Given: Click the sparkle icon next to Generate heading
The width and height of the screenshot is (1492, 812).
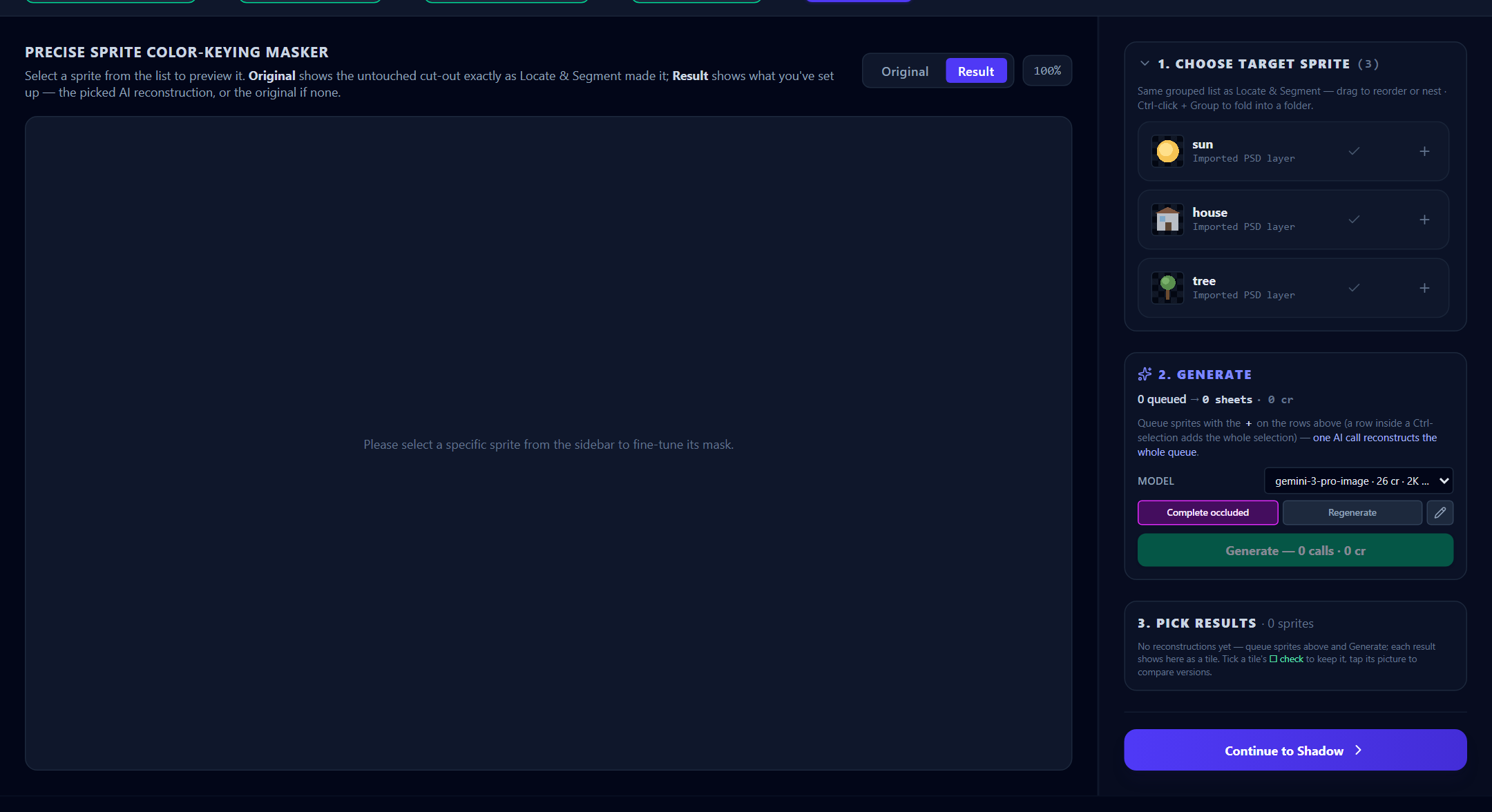Looking at the screenshot, I should click(1145, 374).
